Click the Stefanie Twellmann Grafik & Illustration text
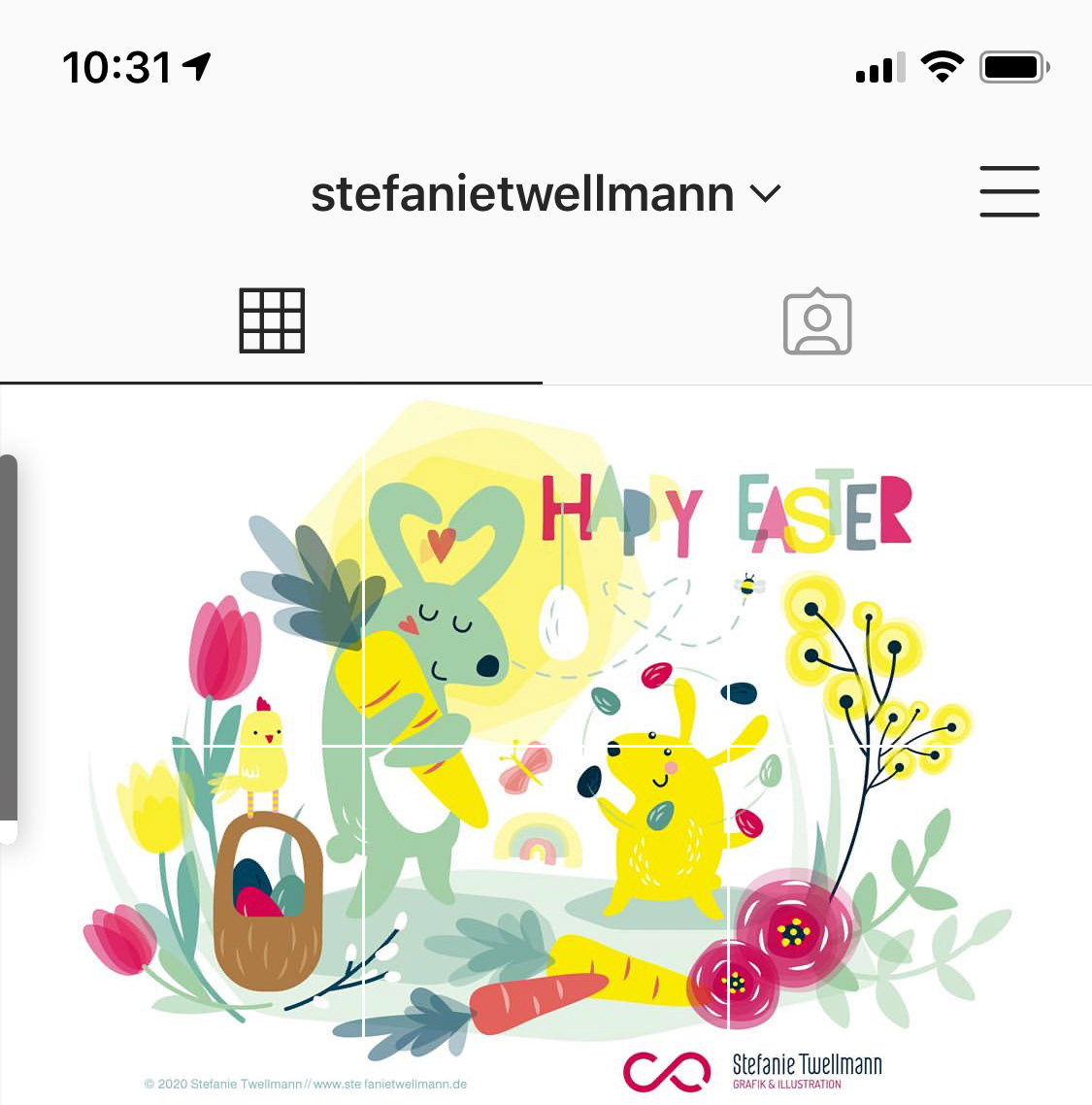This screenshot has width=1092, height=1105. click(807, 1070)
